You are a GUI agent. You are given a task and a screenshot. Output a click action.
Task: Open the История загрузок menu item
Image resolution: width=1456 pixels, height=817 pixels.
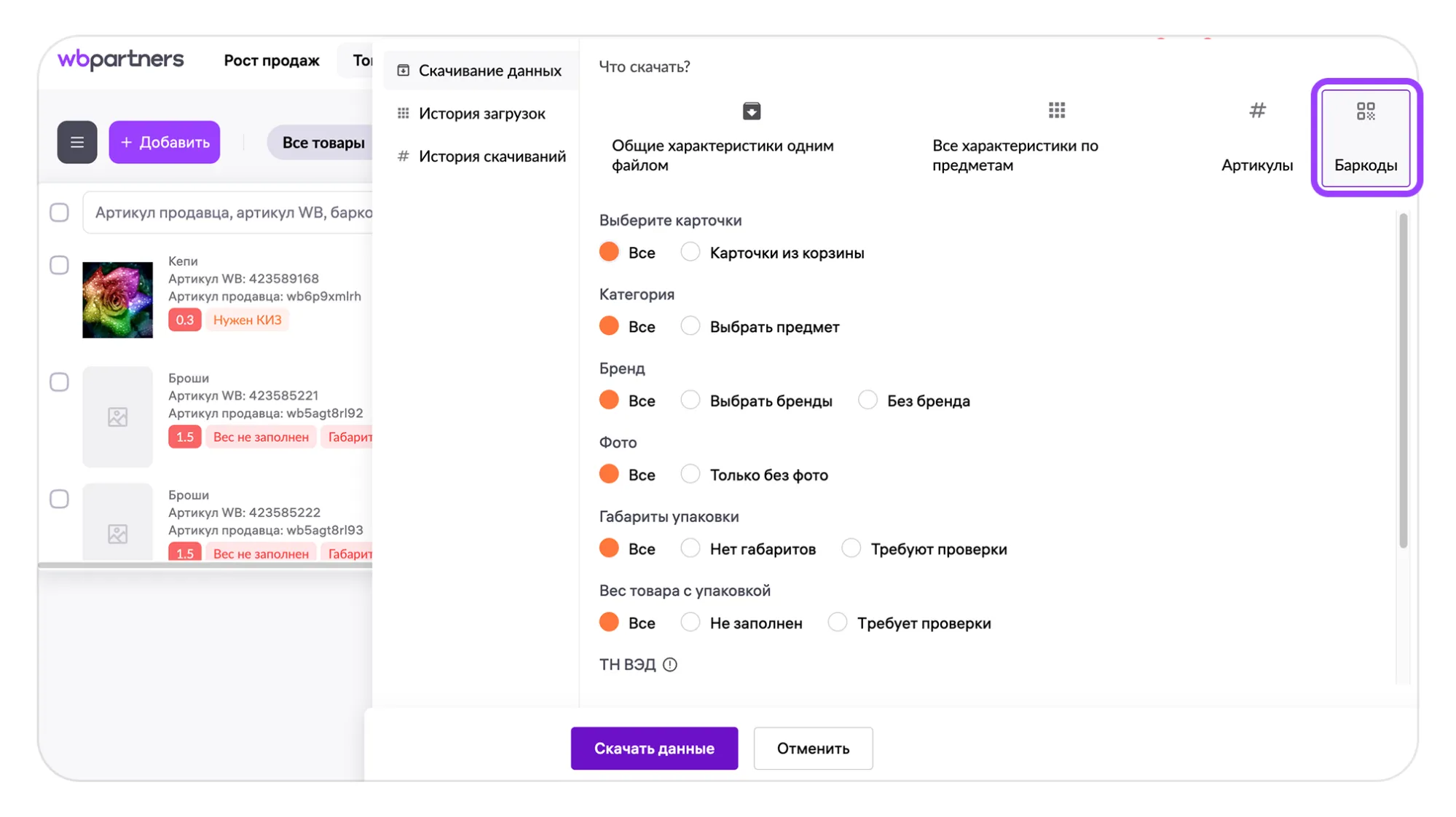481,114
